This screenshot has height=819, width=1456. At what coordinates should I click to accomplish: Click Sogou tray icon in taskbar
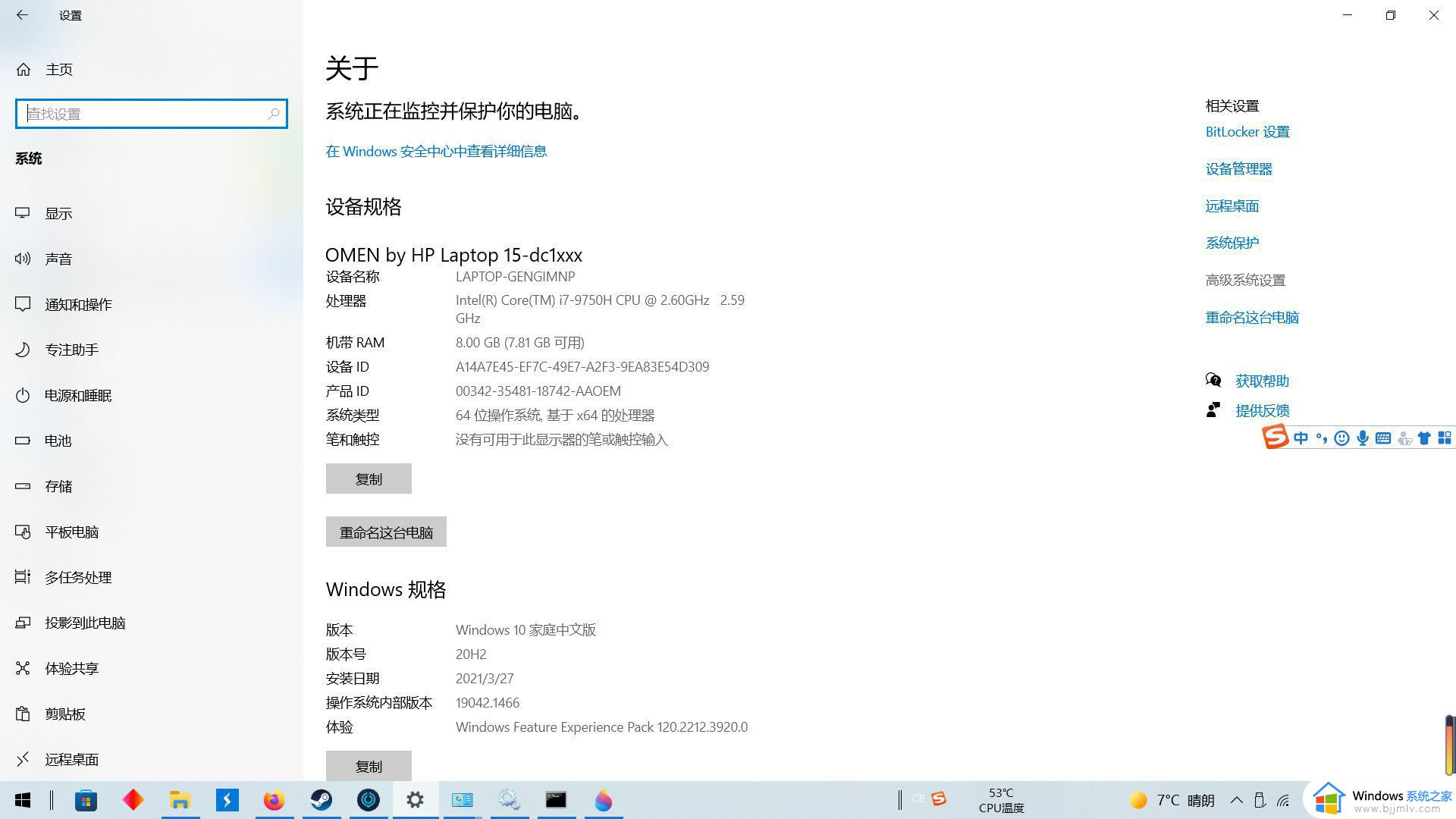coord(939,799)
